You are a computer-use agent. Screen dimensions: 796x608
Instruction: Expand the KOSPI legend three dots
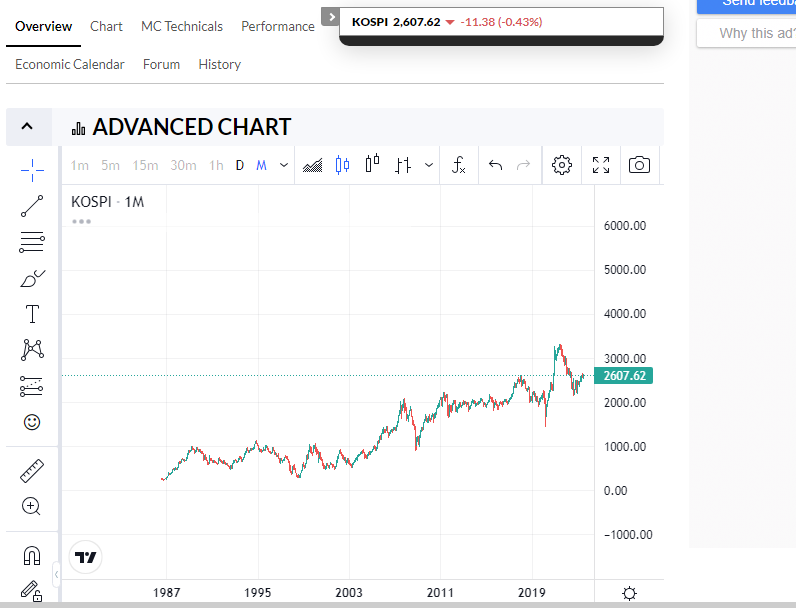[x=81, y=222]
